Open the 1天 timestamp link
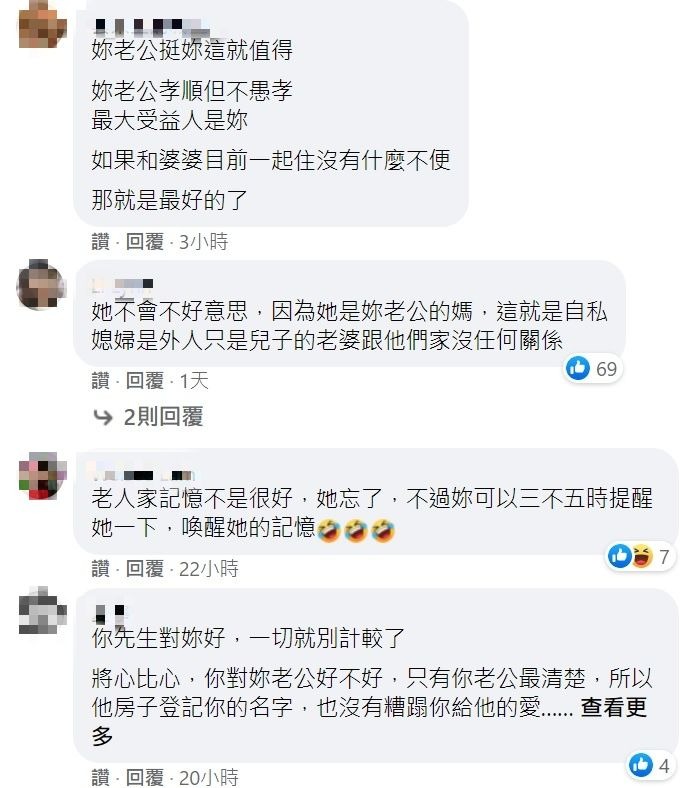 (194, 380)
